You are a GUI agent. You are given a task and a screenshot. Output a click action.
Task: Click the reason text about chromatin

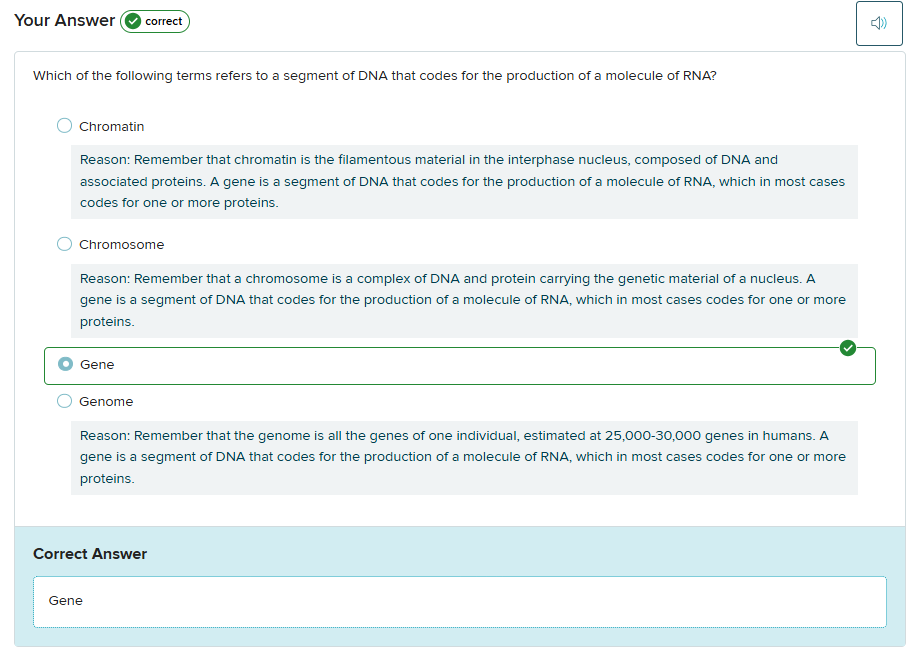coord(463,181)
